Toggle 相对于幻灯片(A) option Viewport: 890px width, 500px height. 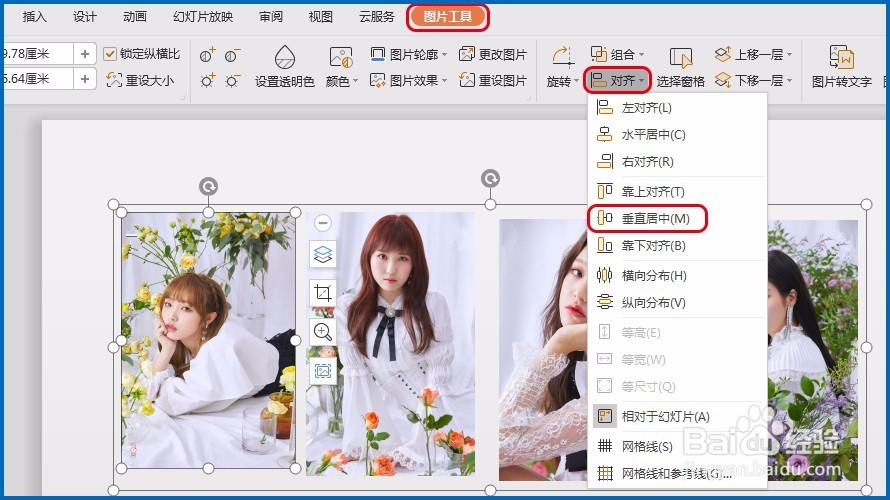tap(678, 417)
